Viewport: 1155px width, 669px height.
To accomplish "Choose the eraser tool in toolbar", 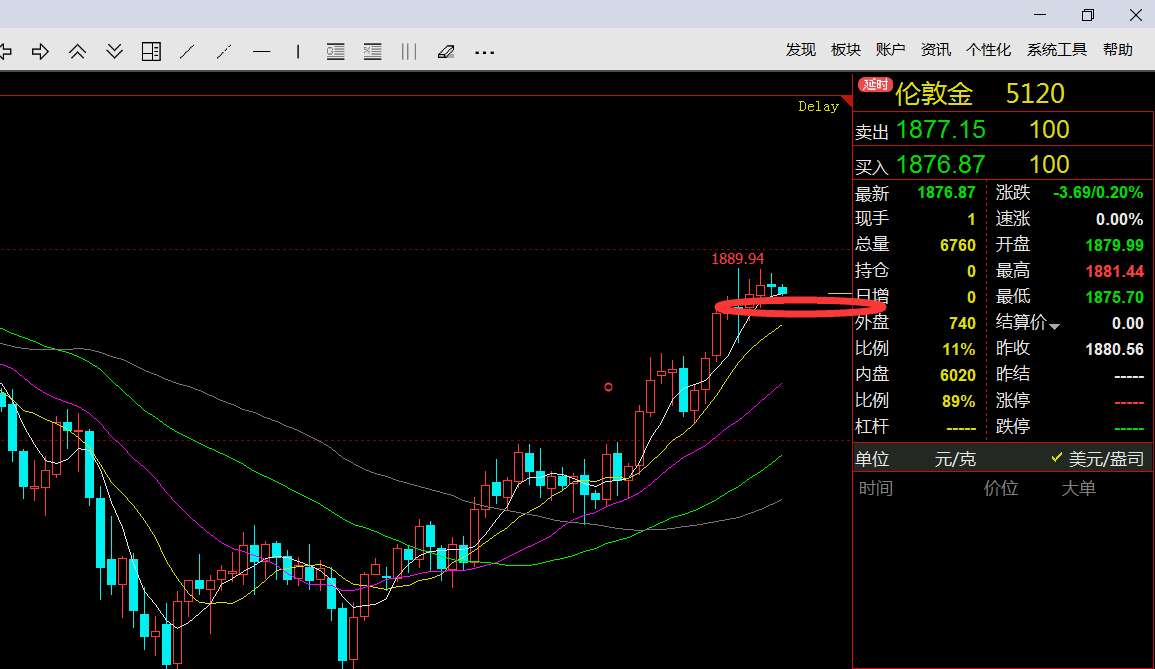I will click(446, 51).
